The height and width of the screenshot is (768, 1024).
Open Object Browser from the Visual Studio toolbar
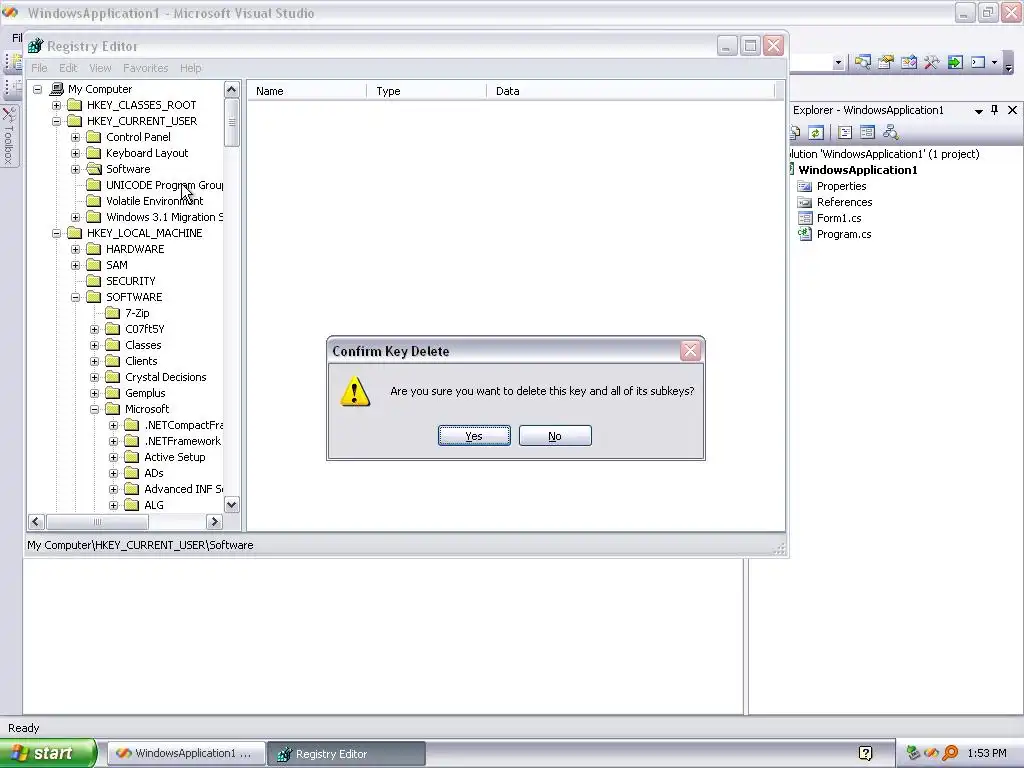(x=908, y=62)
